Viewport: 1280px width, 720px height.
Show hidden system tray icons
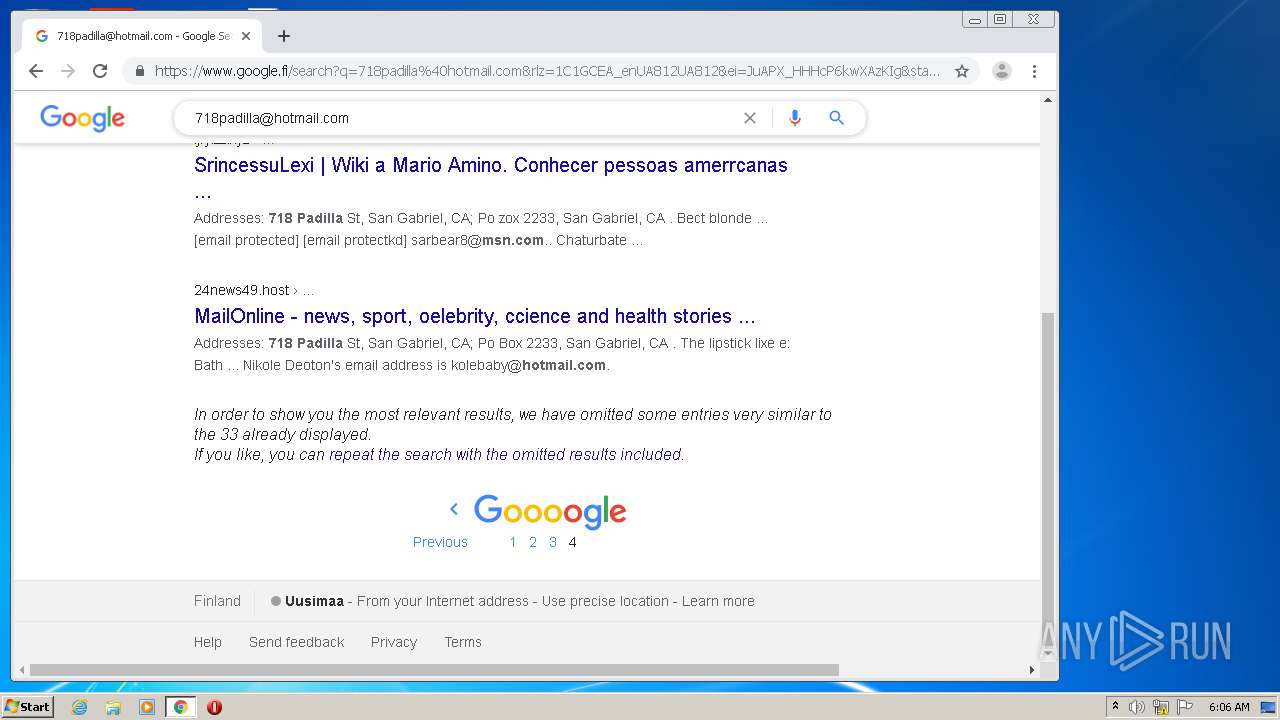coord(1115,707)
